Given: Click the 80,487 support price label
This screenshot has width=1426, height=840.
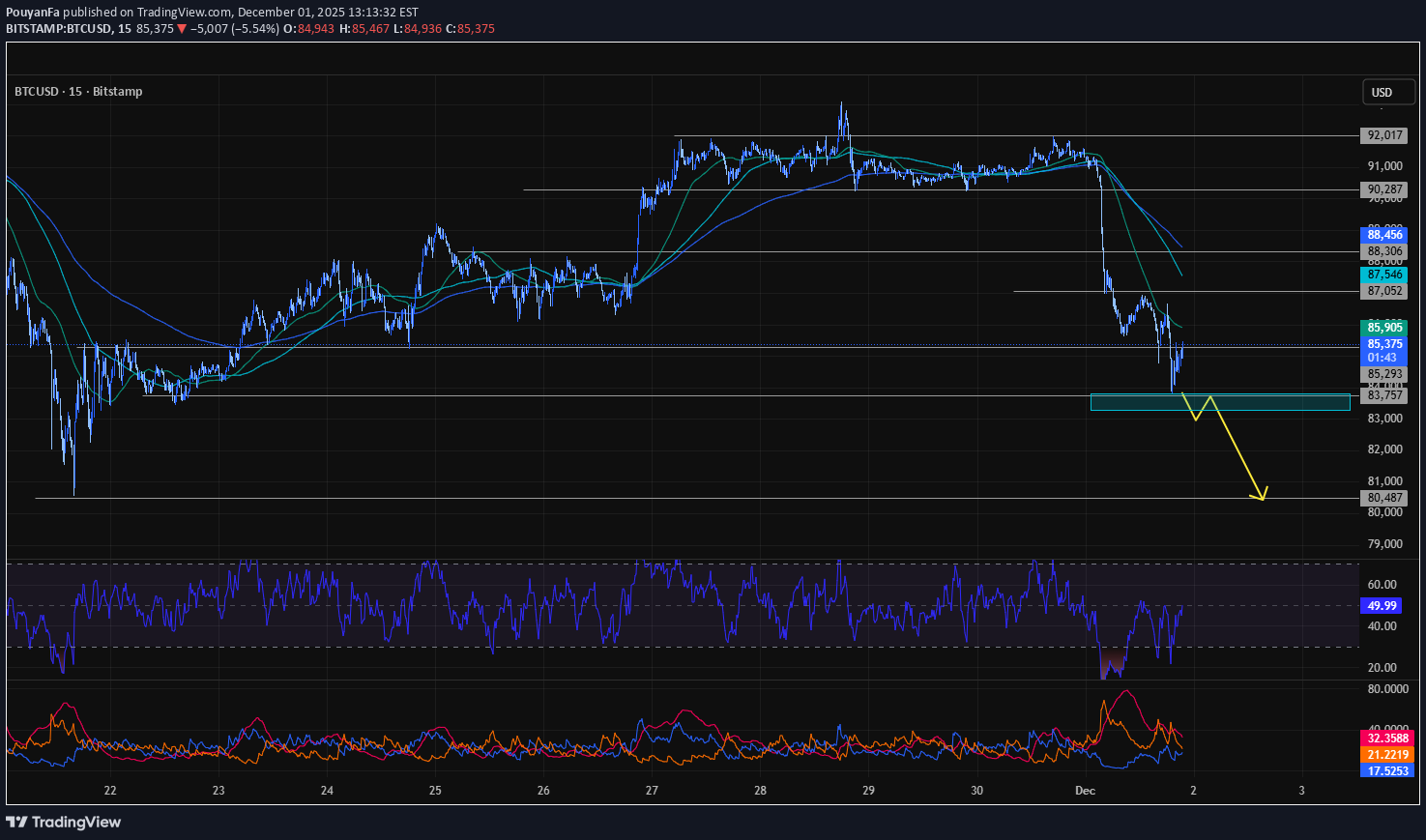Looking at the screenshot, I should [1382, 497].
